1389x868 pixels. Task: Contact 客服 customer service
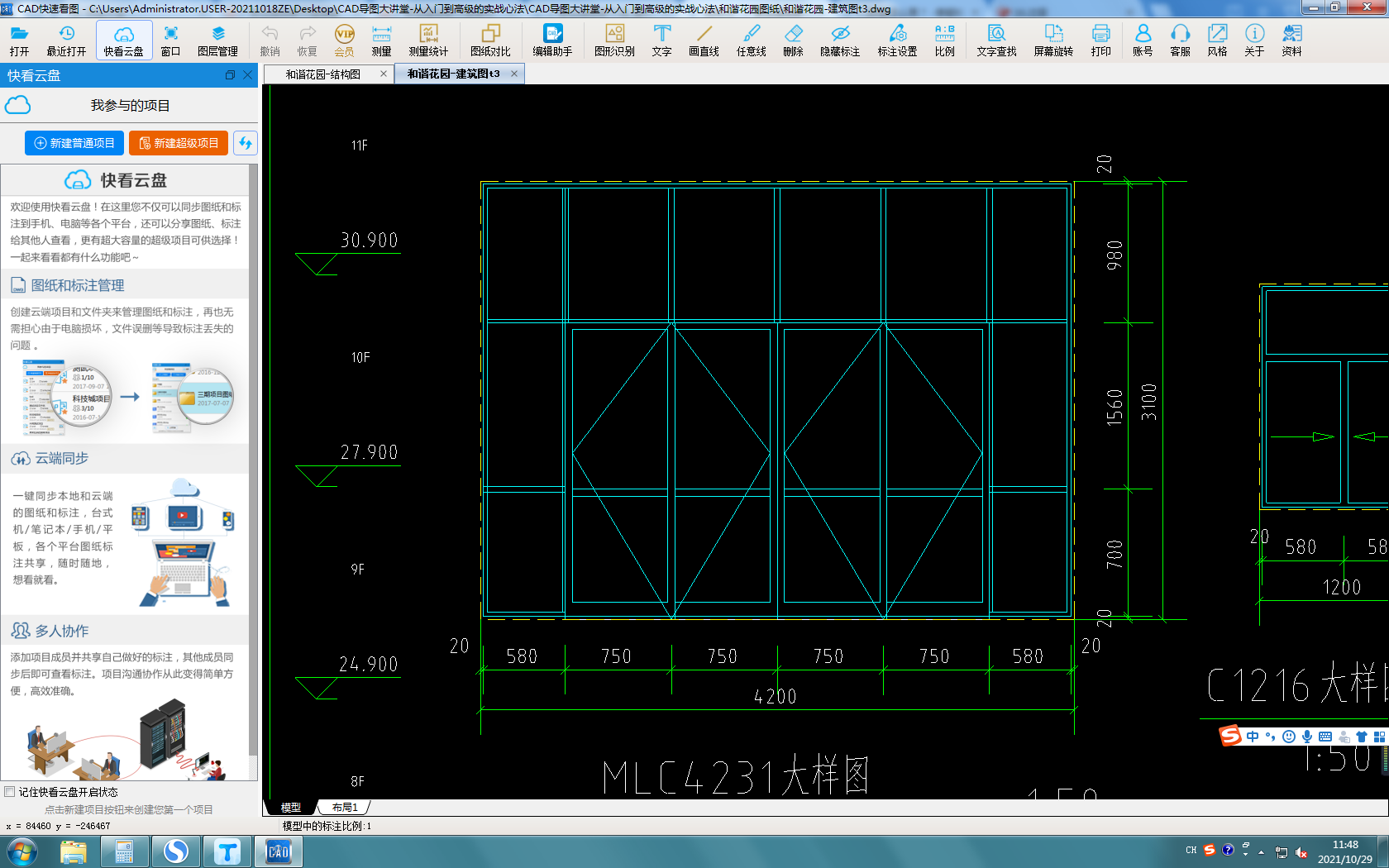pyautogui.click(x=1180, y=40)
